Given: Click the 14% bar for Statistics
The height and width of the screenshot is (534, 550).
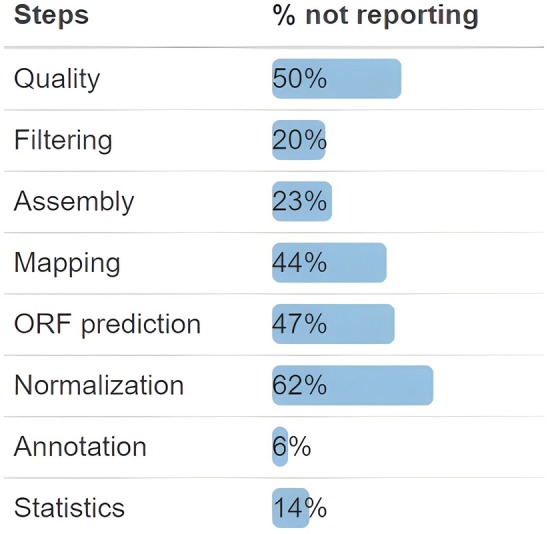Looking at the screenshot, I should point(290,508).
